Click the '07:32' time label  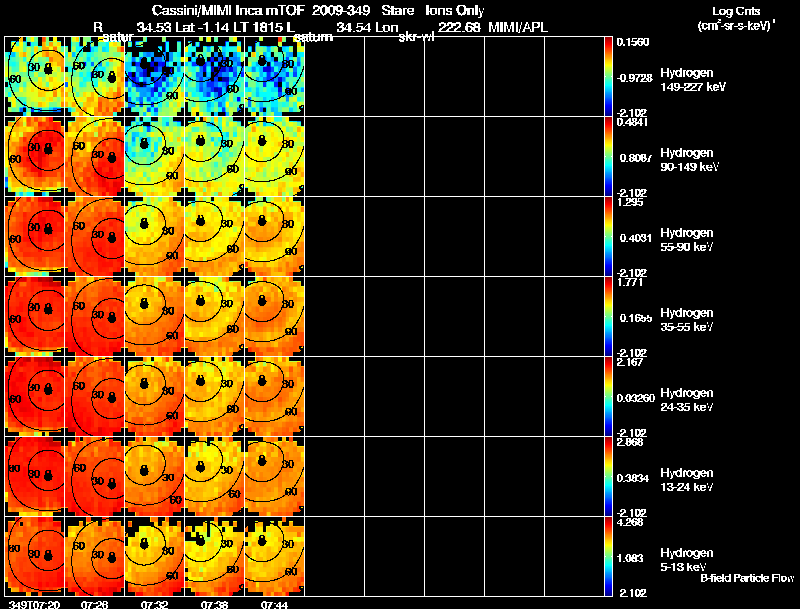tap(155, 604)
